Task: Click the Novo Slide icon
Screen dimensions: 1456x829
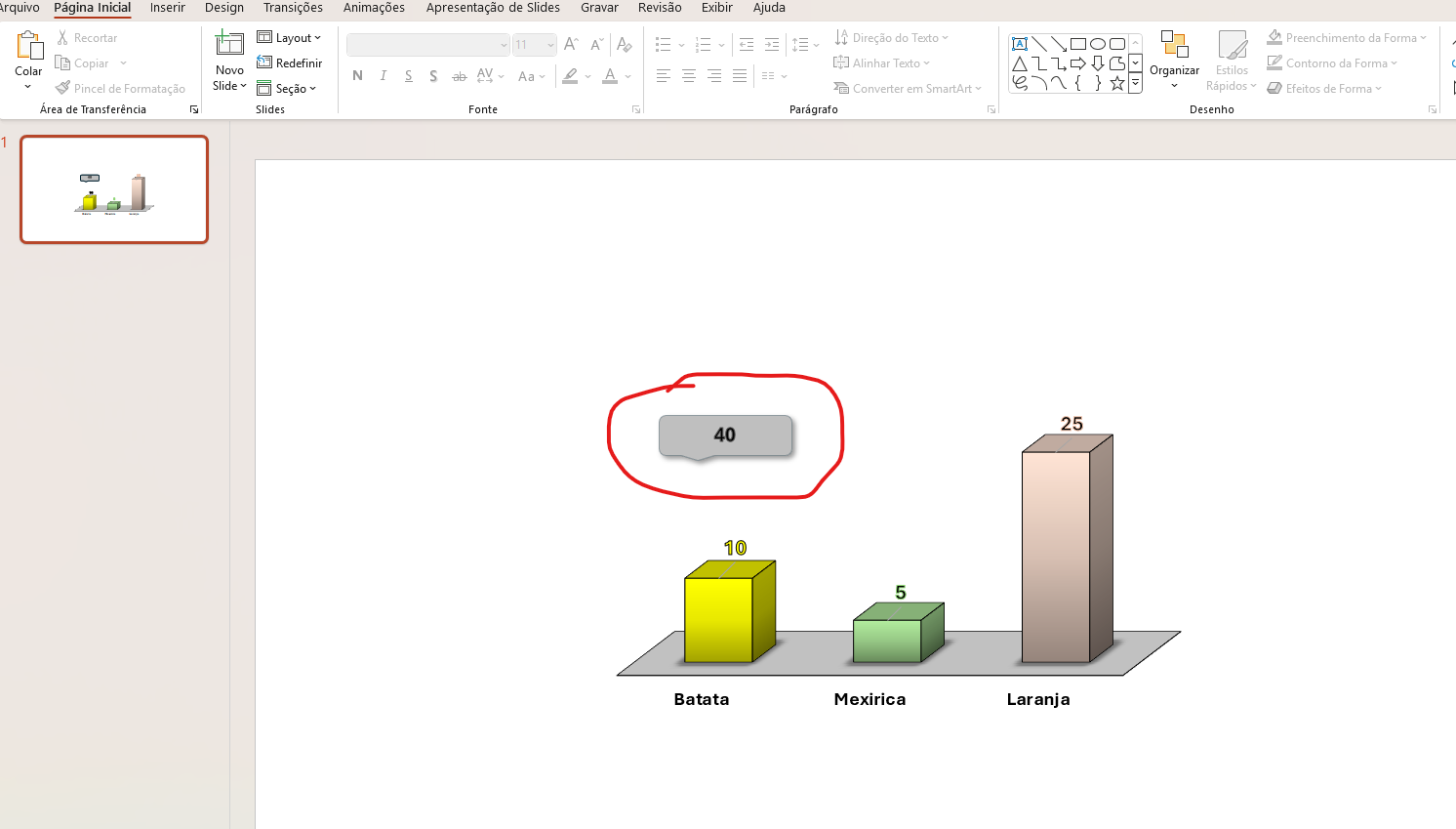Action: (x=229, y=45)
